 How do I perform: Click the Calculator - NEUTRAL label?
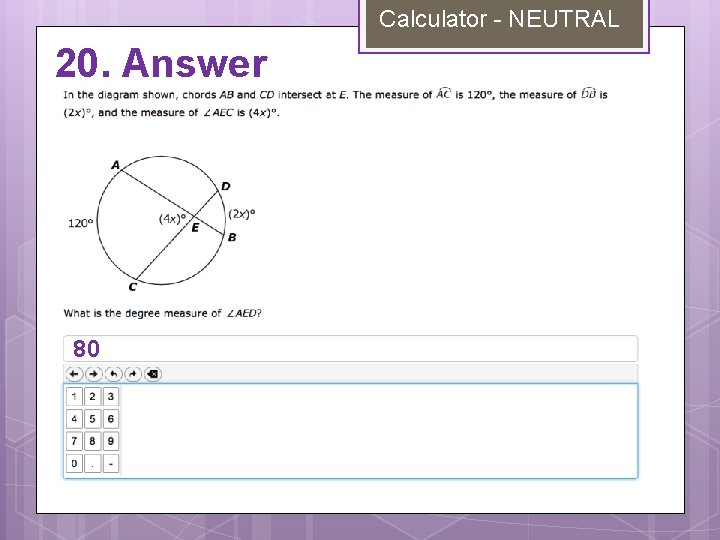(x=499, y=19)
